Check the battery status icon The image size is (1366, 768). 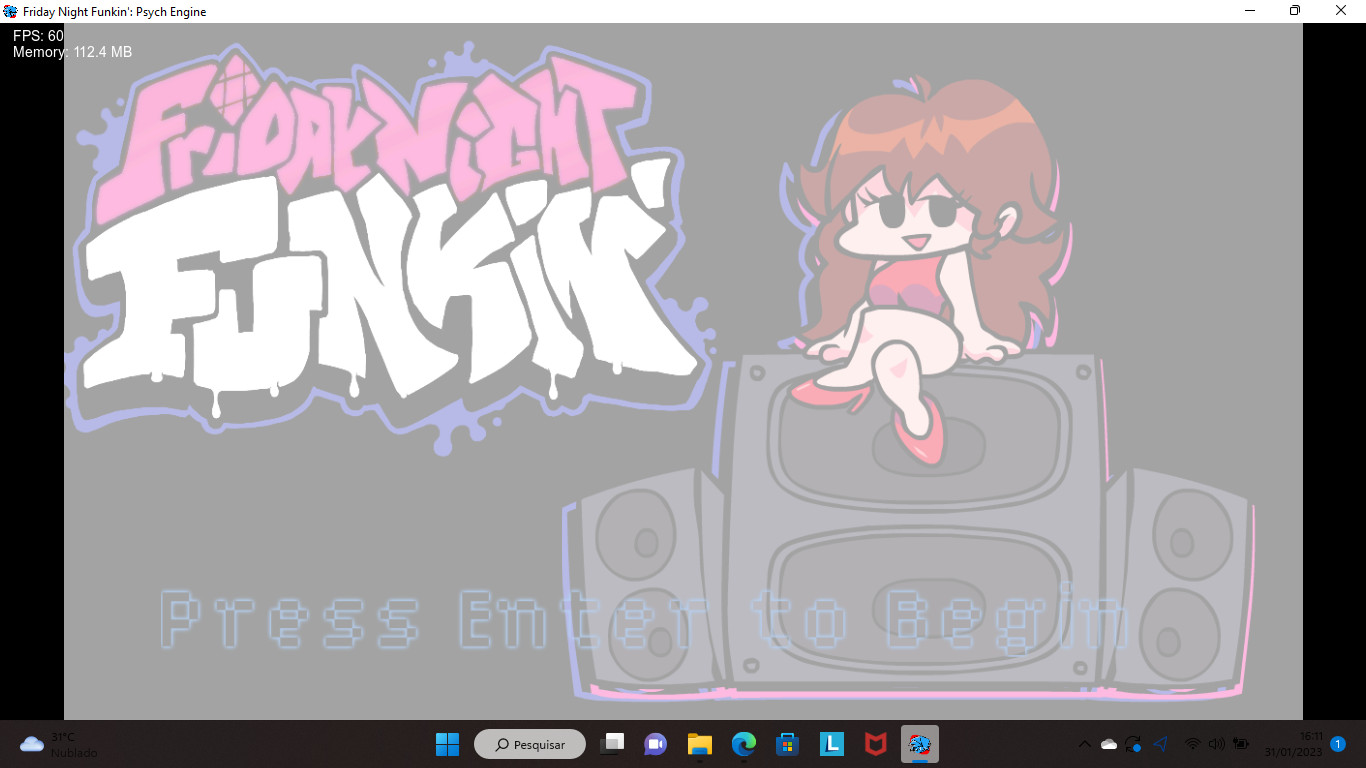pos(1241,744)
